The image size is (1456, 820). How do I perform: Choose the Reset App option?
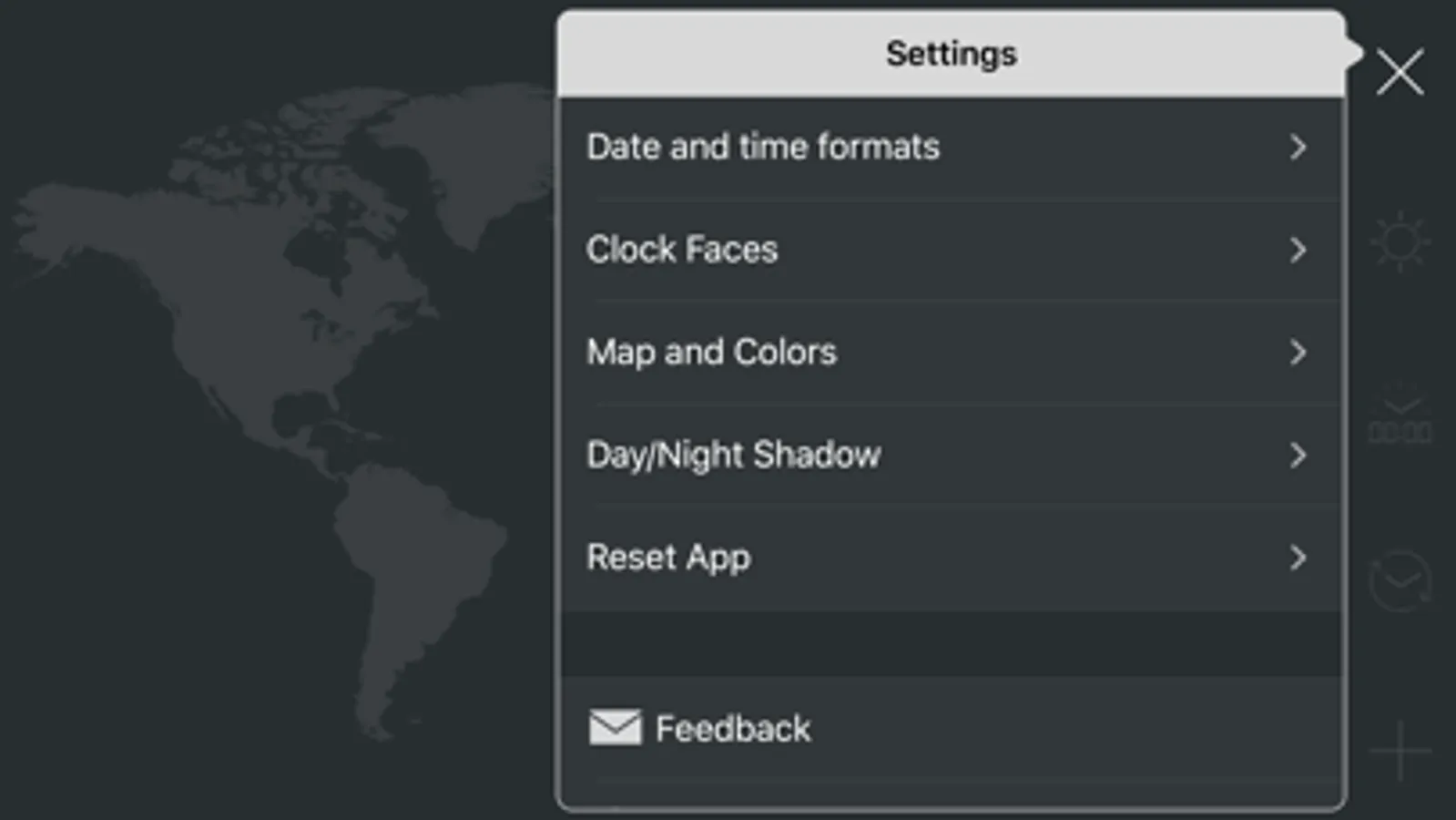click(x=668, y=558)
